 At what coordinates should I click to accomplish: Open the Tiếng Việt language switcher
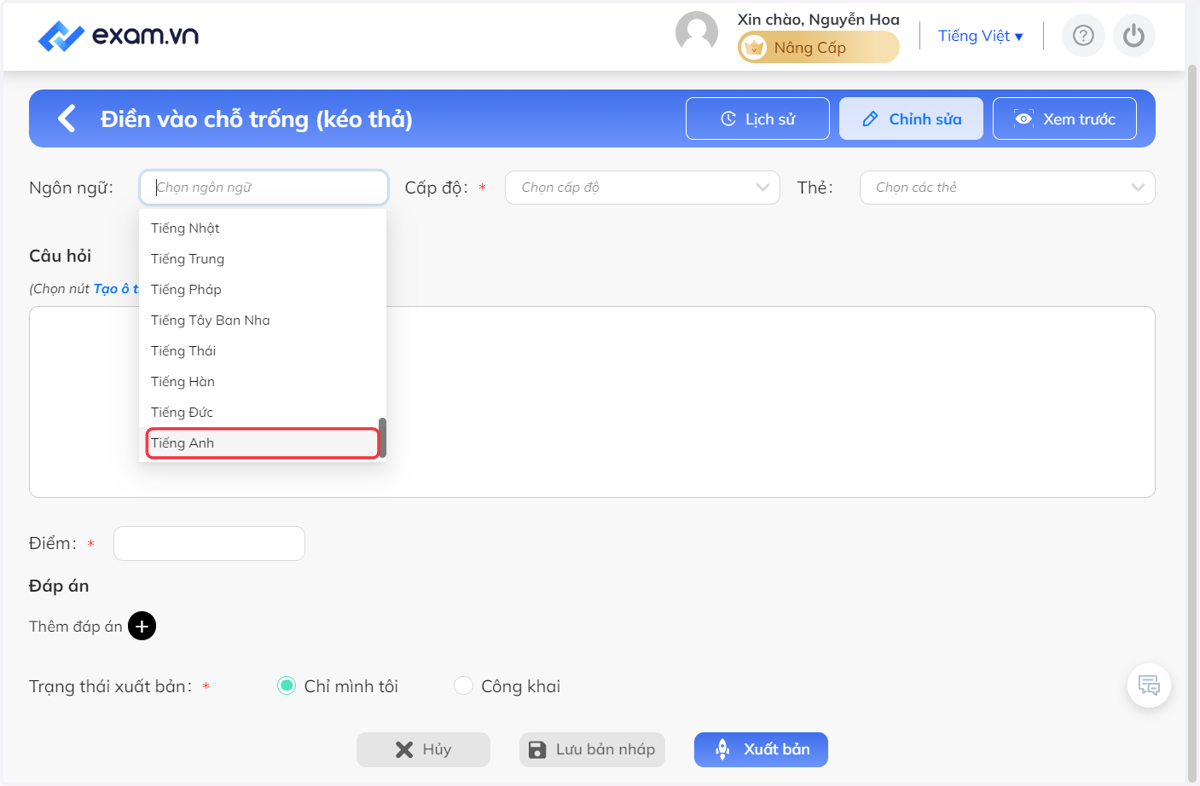point(980,36)
